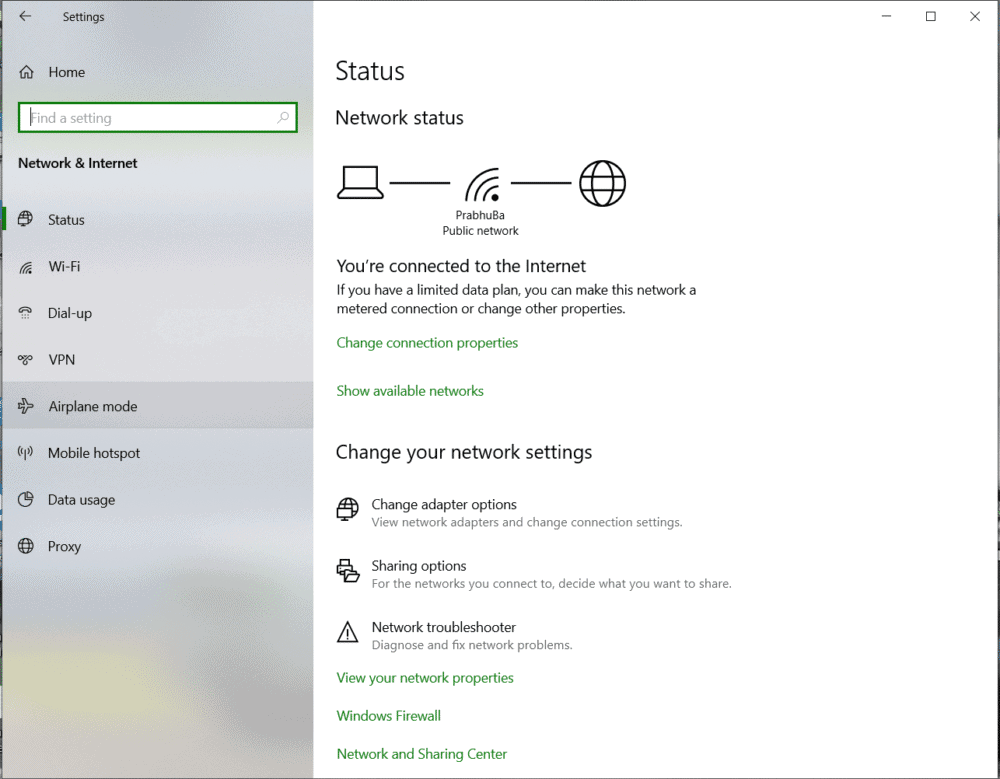Click the Proxy globe icon
The image size is (1000, 779).
pos(27,546)
